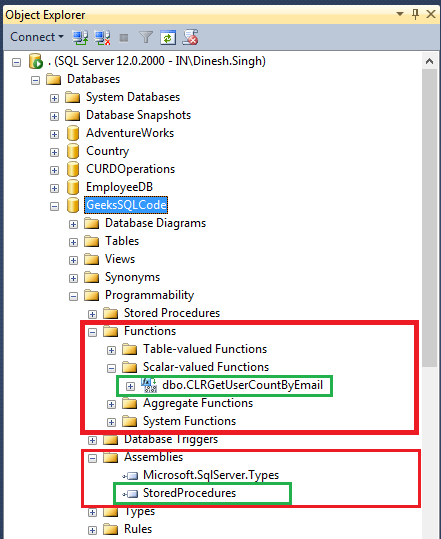Collapse the Programmability folder
The height and width of the screenshot is (539, 441).
coord(73,297)
